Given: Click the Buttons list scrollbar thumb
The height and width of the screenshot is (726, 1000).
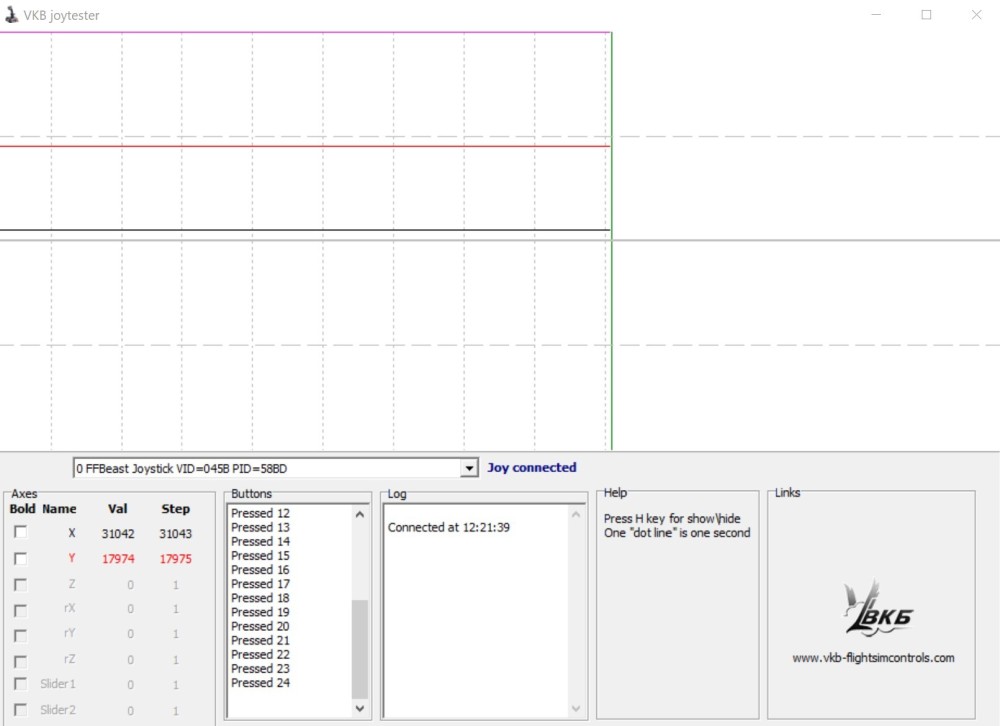Looking at the screenshot, I should 360,649.
